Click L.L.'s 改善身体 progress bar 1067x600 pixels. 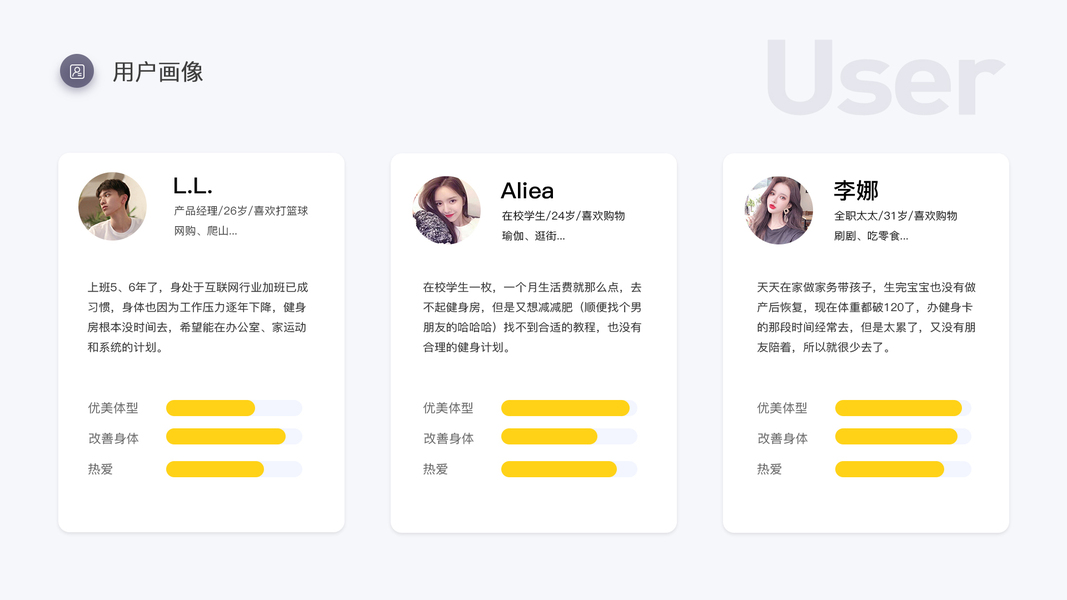234,437
